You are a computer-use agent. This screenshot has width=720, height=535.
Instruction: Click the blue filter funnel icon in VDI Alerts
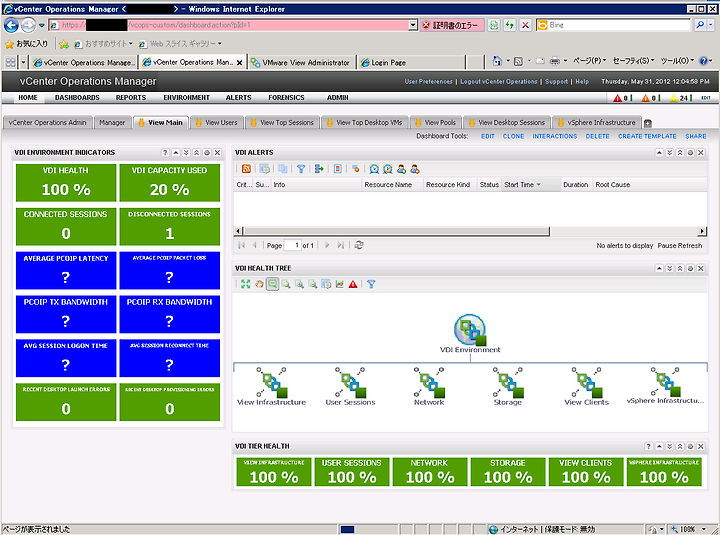[301, 169]
